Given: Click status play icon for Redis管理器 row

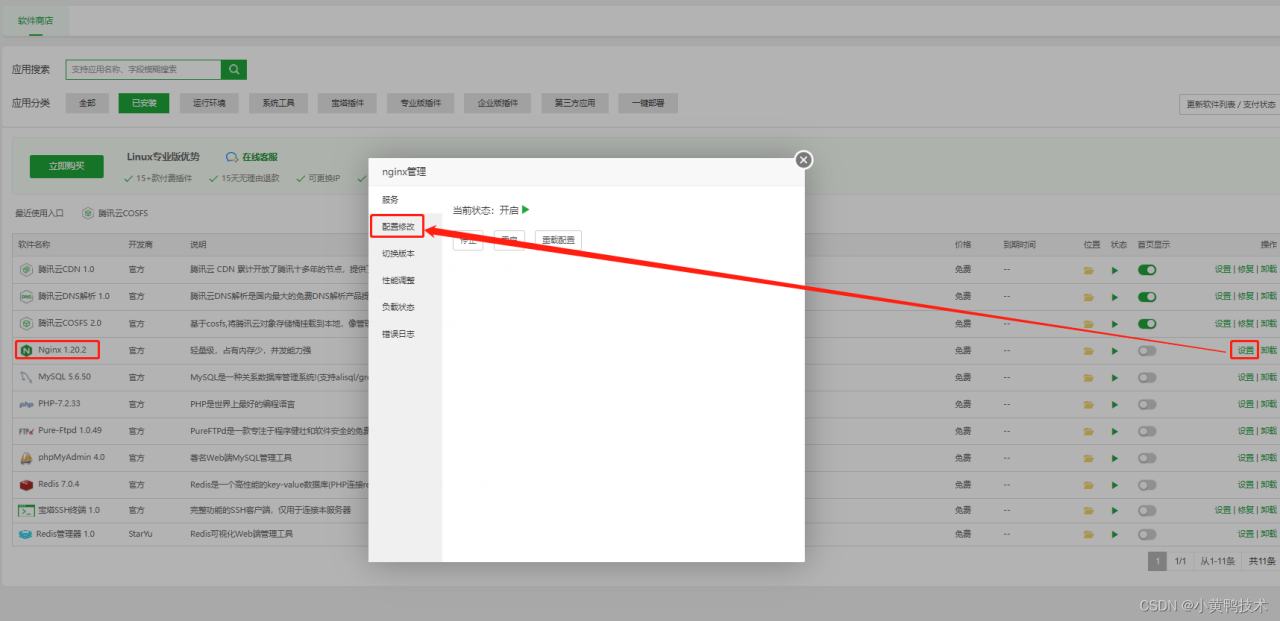Looking at the screenshot, I should (1116, 534).
